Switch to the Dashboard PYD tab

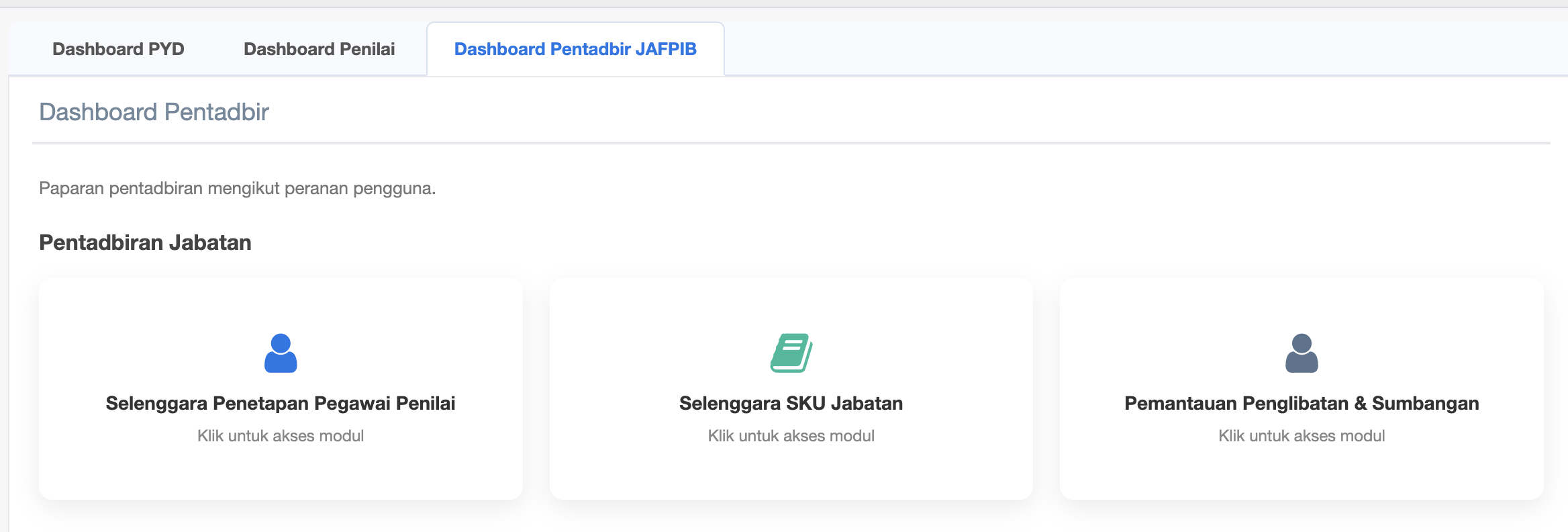pyautogui.click(x=118, y=49)
